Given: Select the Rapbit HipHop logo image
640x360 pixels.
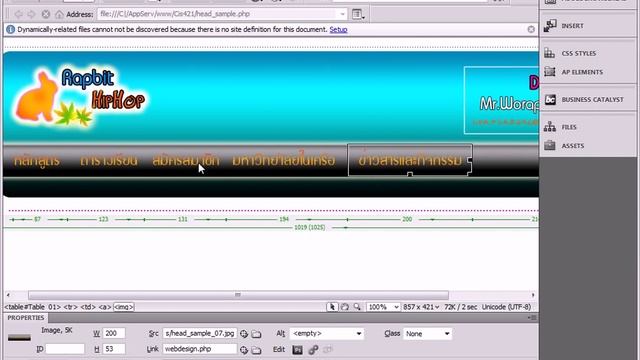Looking at the screenshot, I should click(x=80, y=97).
